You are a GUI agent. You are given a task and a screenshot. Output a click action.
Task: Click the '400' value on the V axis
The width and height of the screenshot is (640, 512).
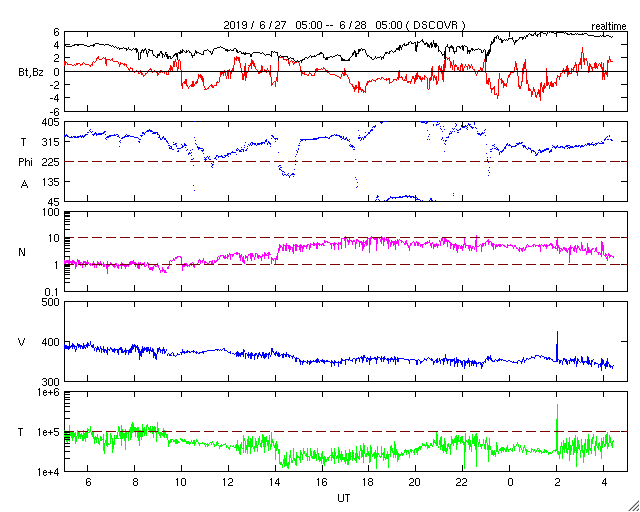[51, 342]
